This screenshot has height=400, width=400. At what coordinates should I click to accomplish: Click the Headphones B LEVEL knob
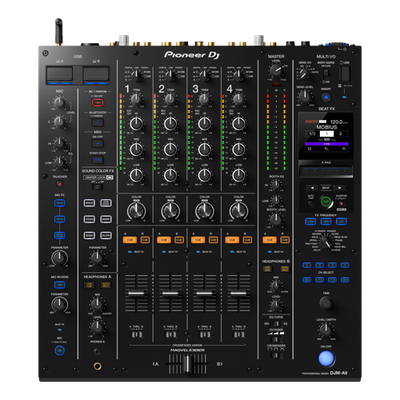click(x=276, y=304)
